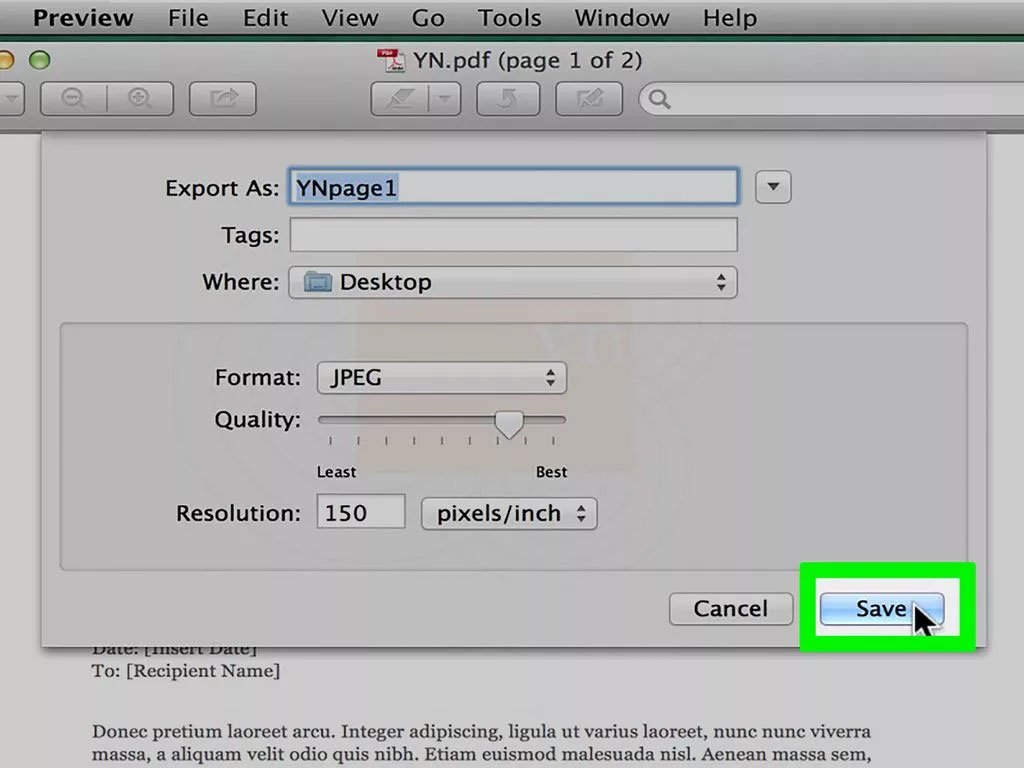The height and width of the screenshot is (768, 1024).
Task: Click the Share toolbar icon
Action: 223,99
